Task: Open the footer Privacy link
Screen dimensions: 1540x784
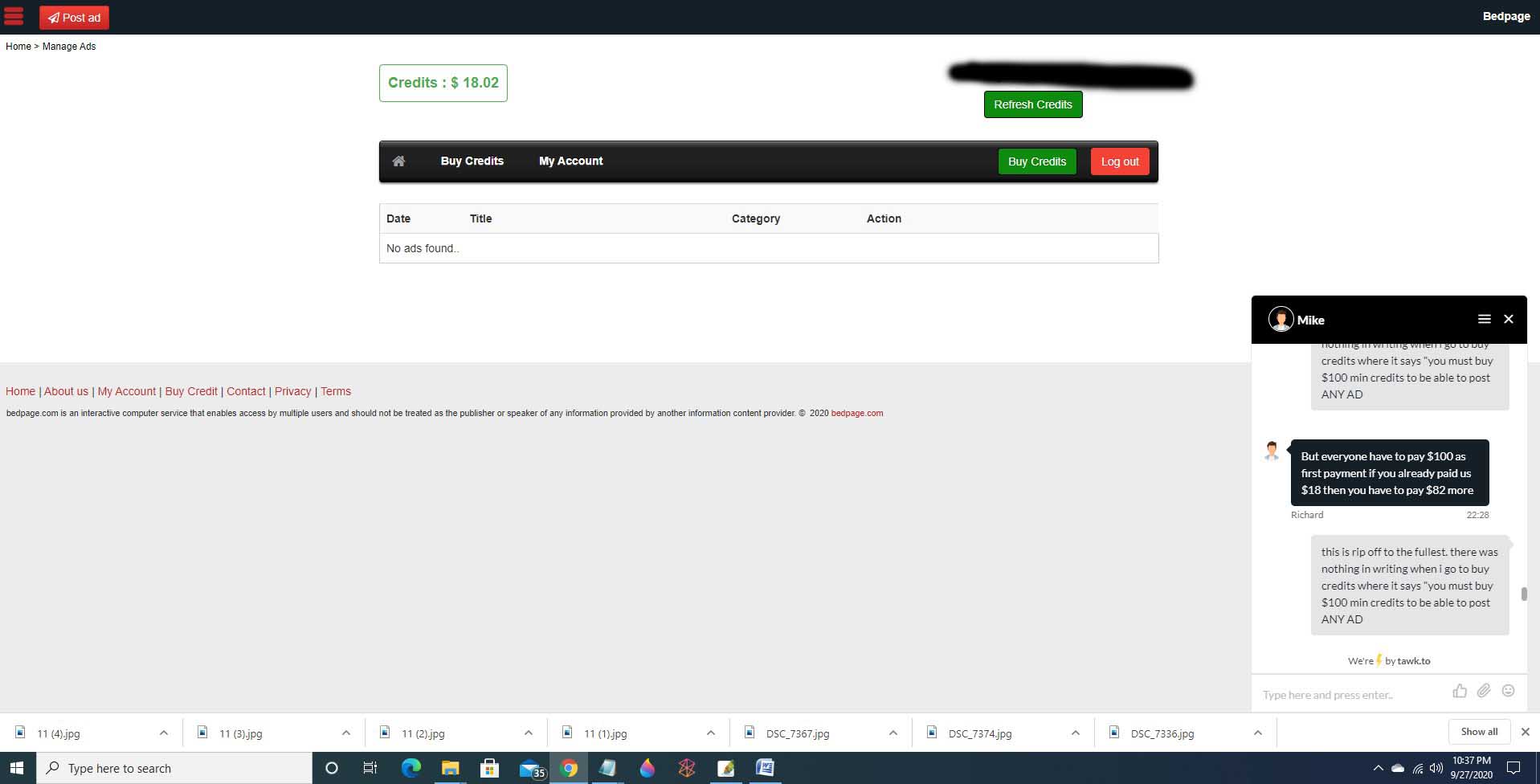Action: [292, 391]
